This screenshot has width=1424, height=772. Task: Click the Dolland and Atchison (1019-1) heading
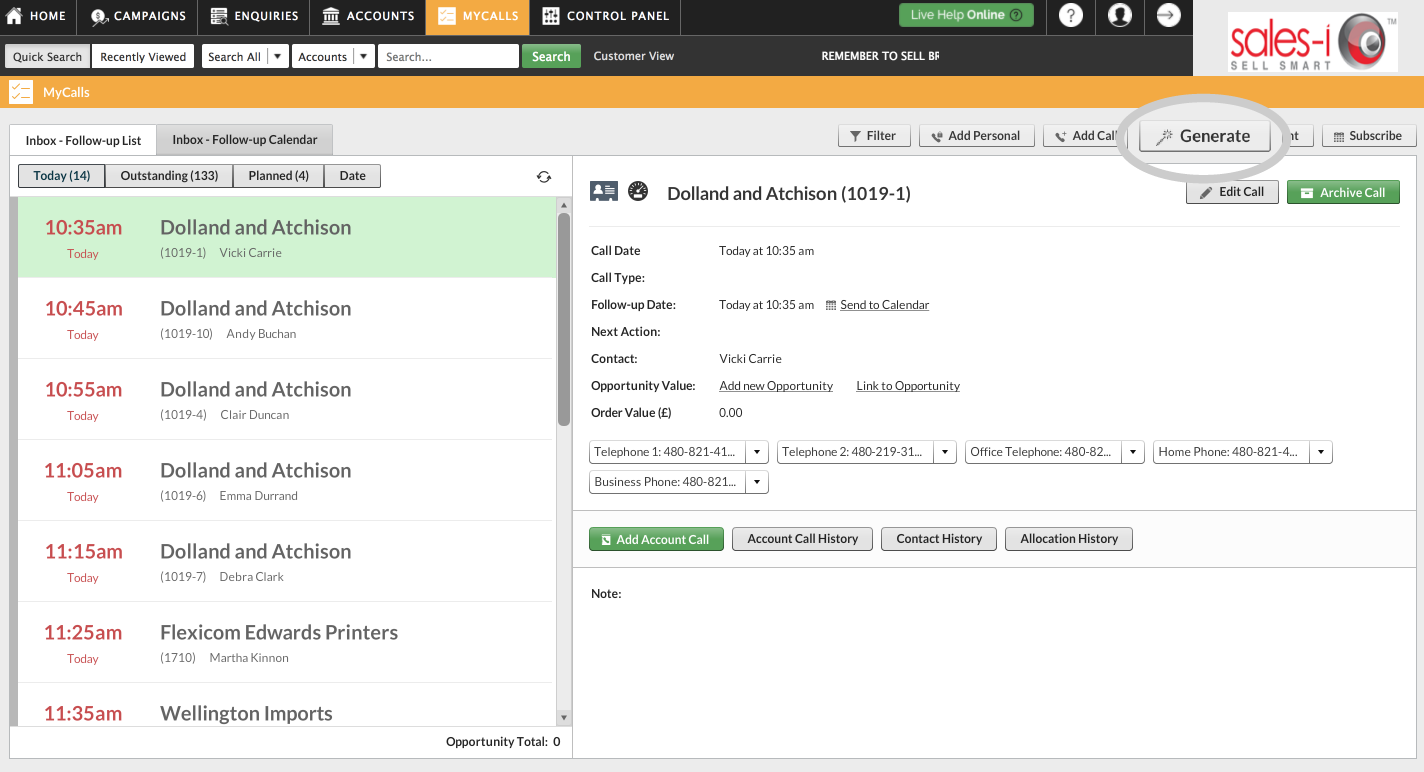click(788, 193)
